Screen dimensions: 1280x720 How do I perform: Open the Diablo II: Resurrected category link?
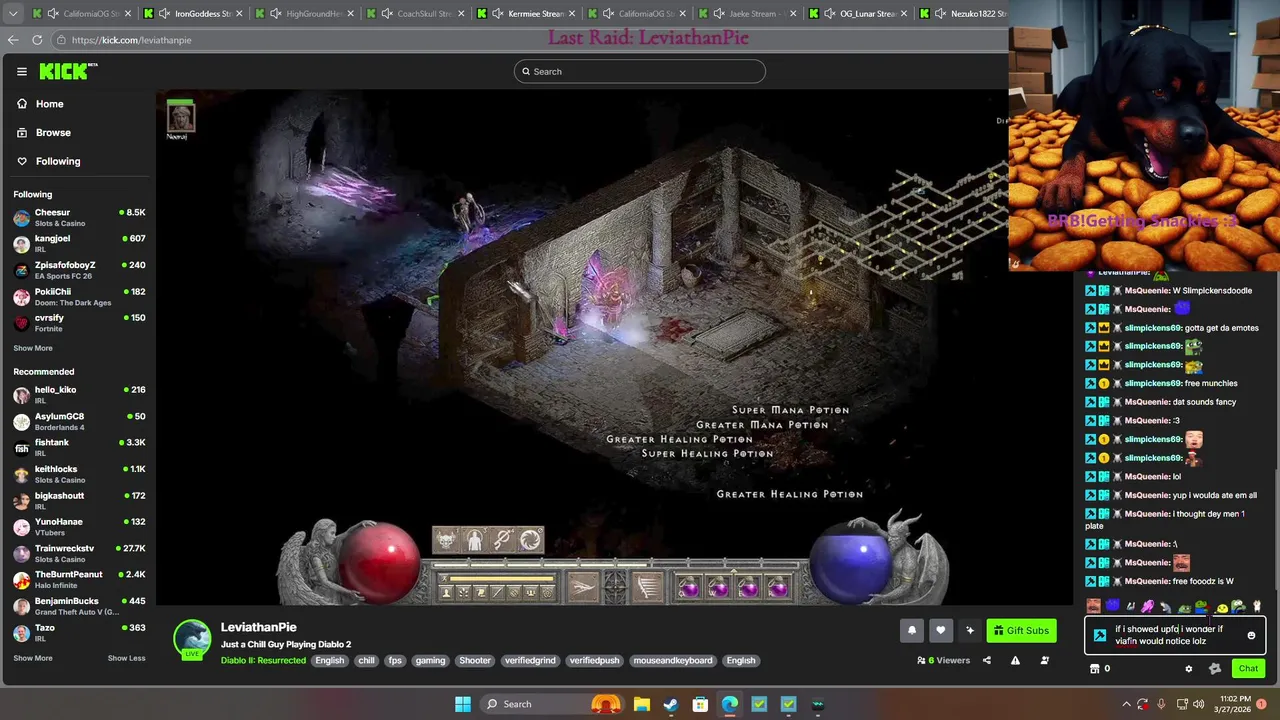pyautogui.click(x=263, y=660)
